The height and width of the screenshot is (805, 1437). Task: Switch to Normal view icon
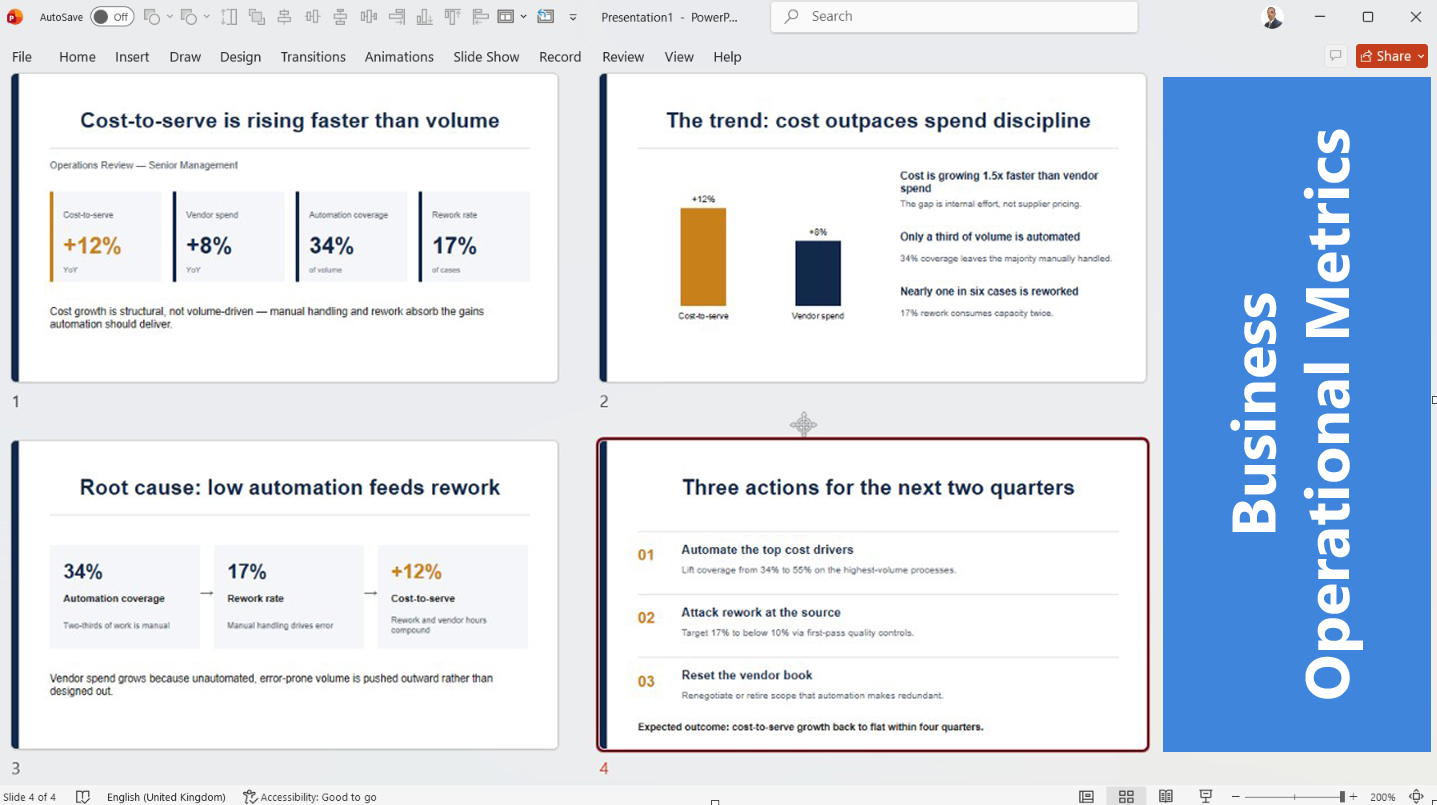(1086, 797)
